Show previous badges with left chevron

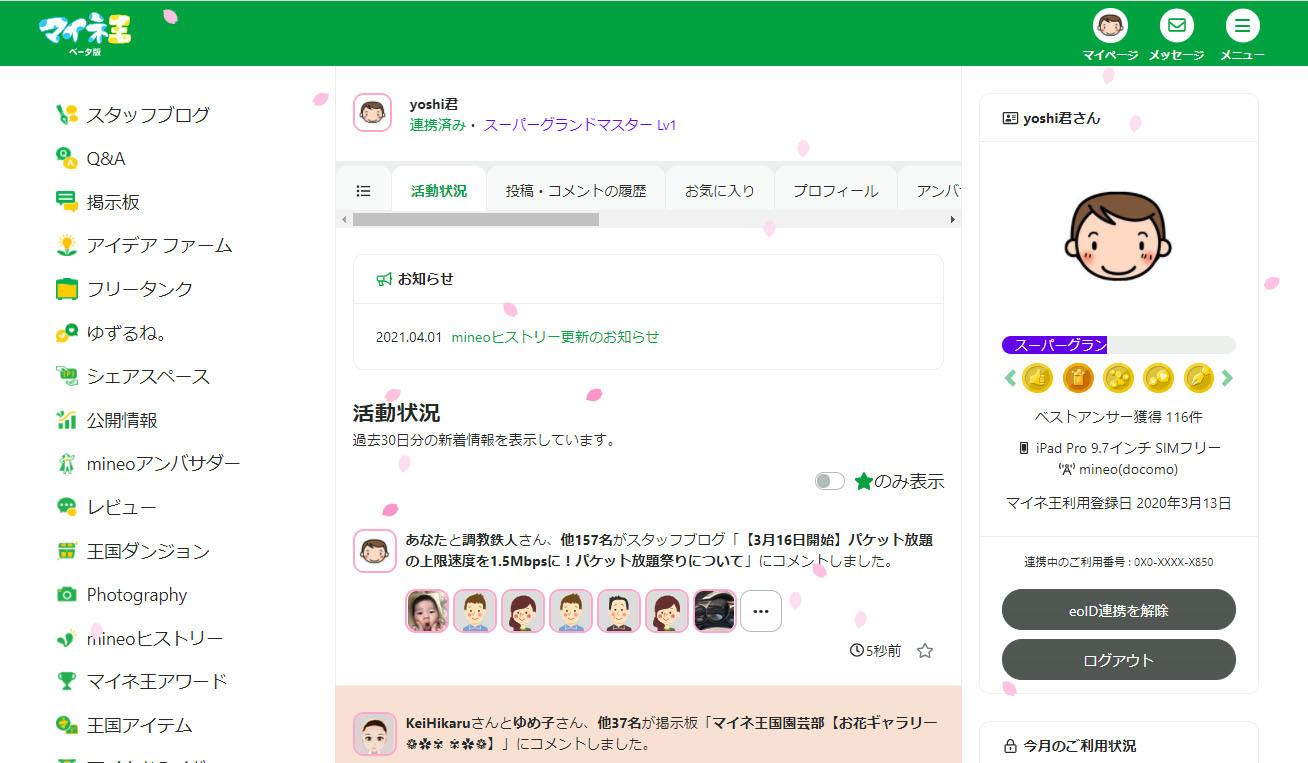pyautogui.click(x=1010, y=378)
